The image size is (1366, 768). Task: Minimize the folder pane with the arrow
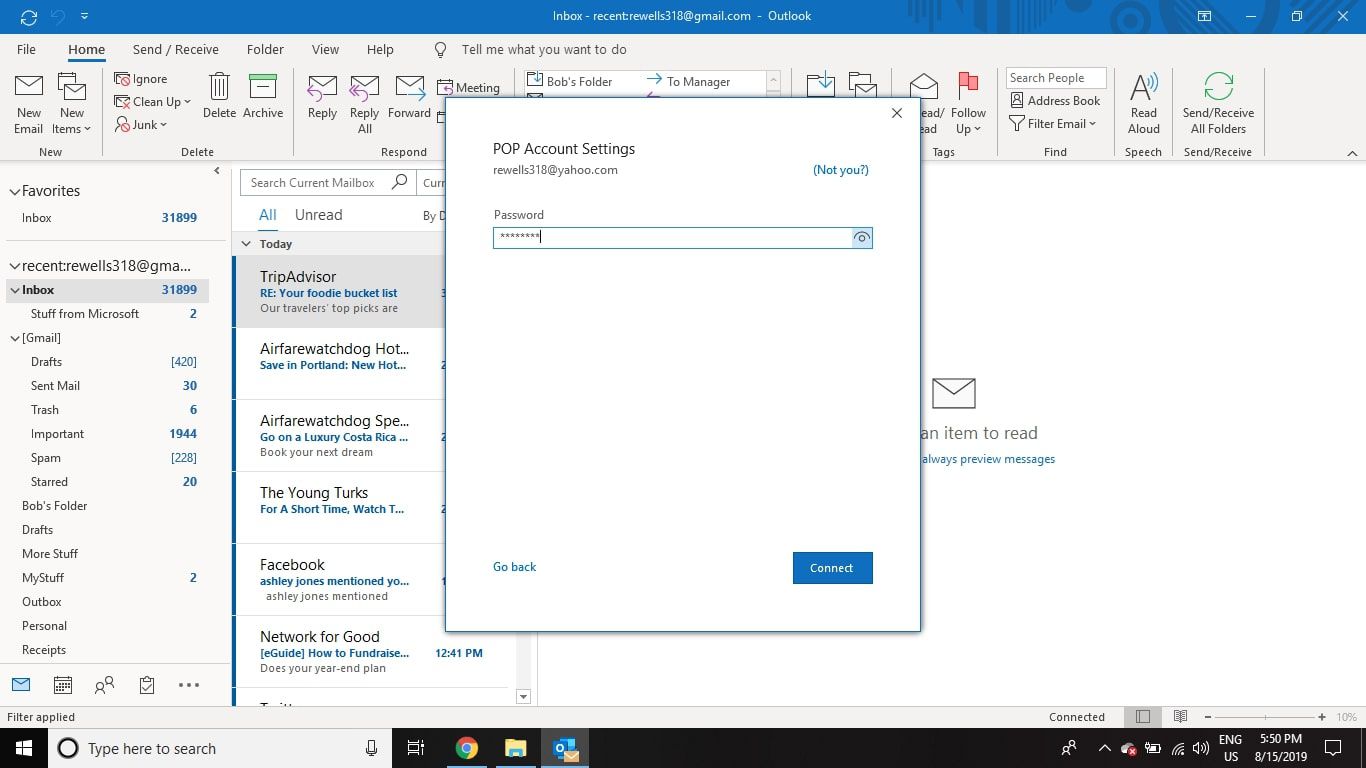coord(217,171)
